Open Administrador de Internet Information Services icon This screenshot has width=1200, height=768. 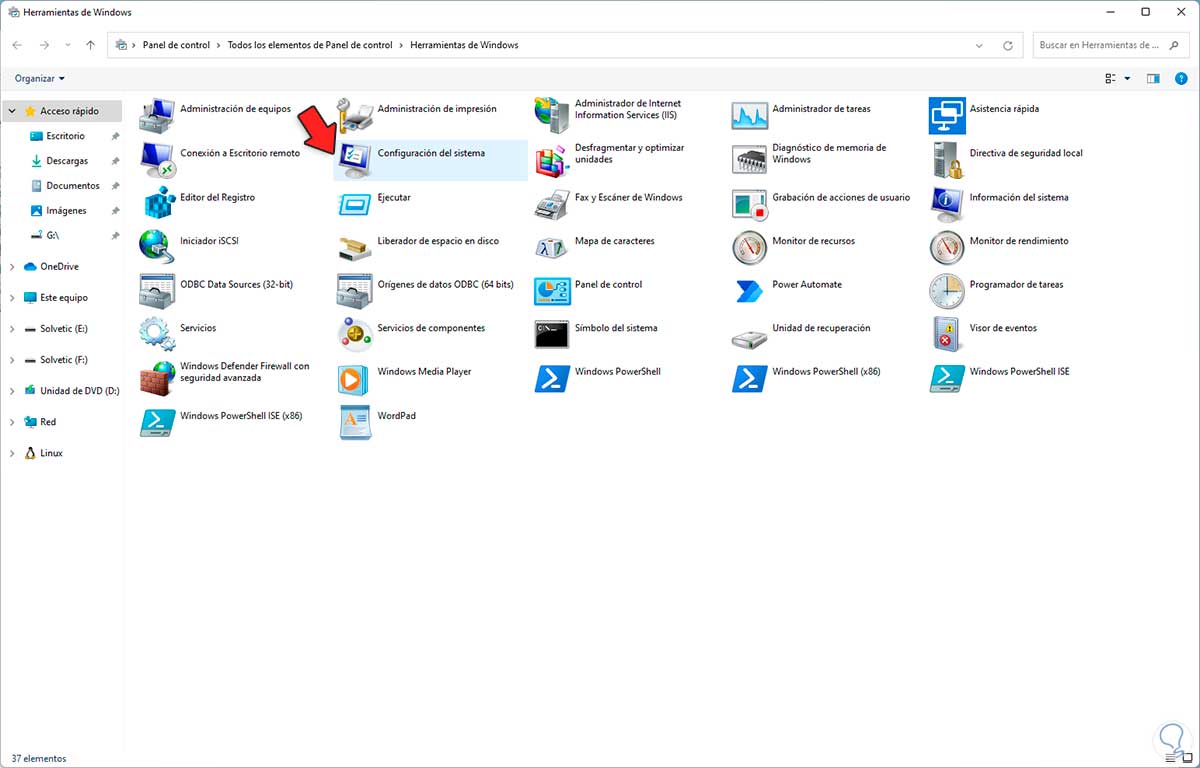[x=552, y=116]
